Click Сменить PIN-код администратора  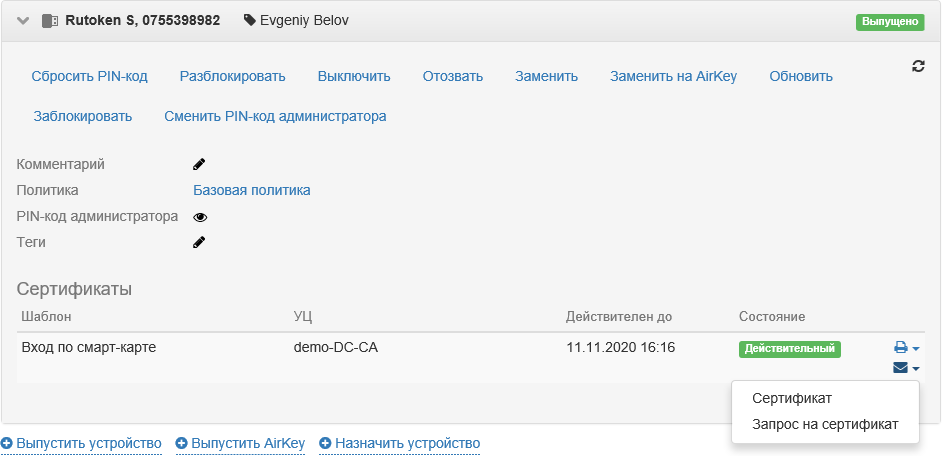275,116
